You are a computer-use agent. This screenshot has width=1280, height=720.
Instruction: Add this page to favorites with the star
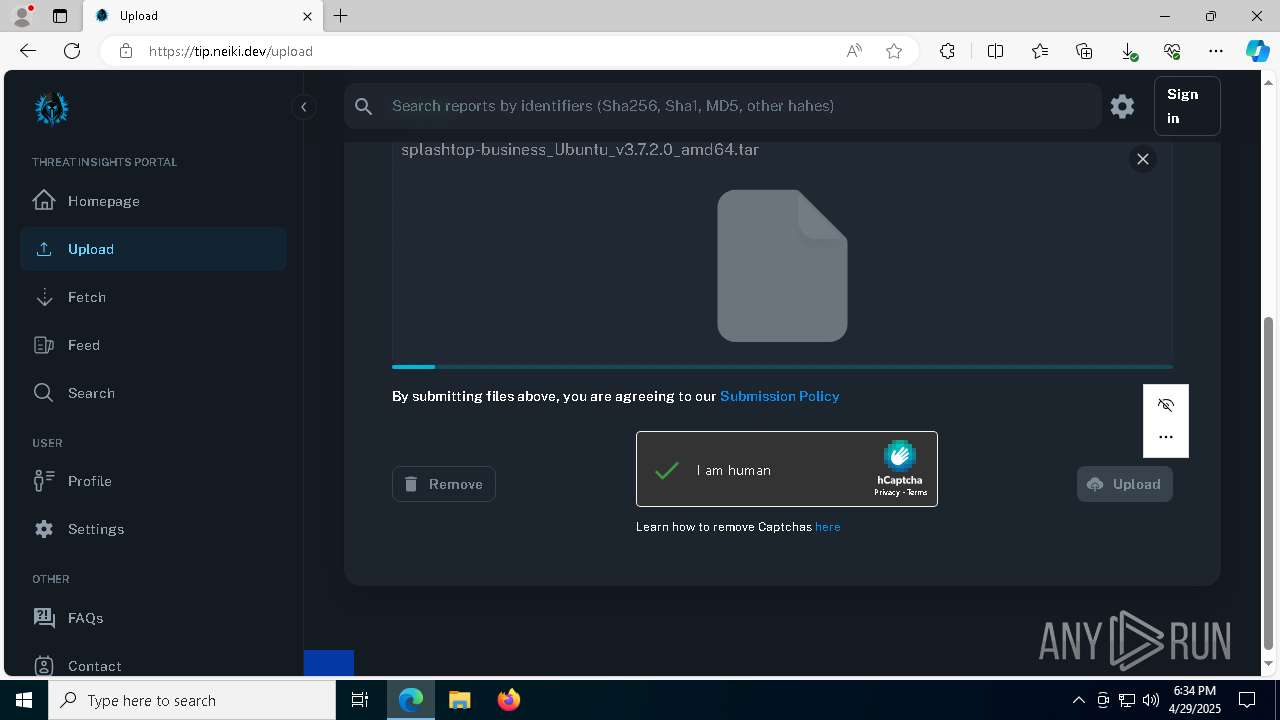click(x=894, y=51)
